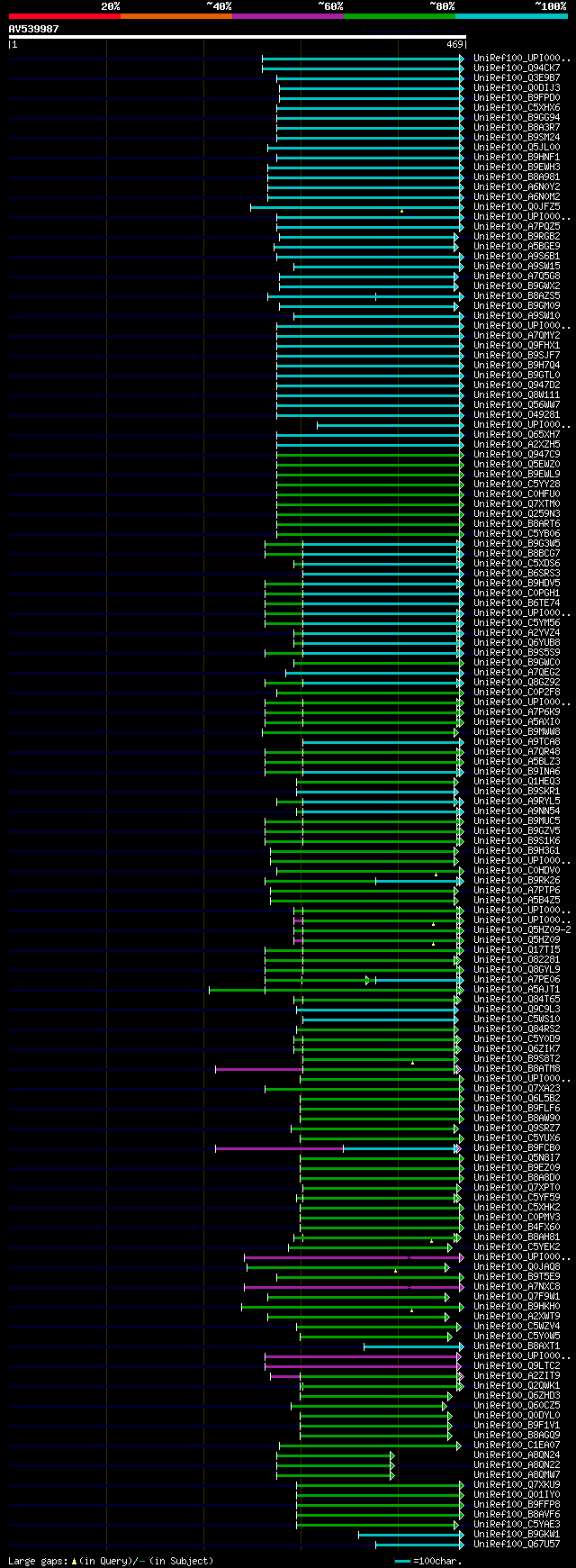576x1568 pixels.
Task: Select hit label UniRef100_A2YVZ4
Action: [x=517, y=633]
